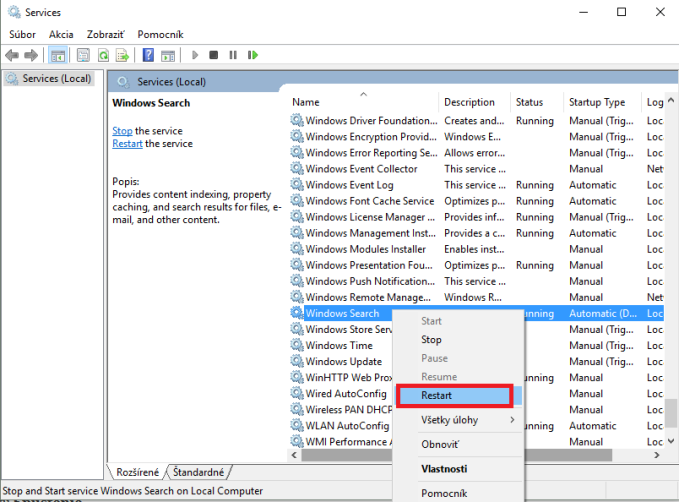Screen dimensions: 679x502
Task: Select Windows License Manager service row
Action: [476, 217]
